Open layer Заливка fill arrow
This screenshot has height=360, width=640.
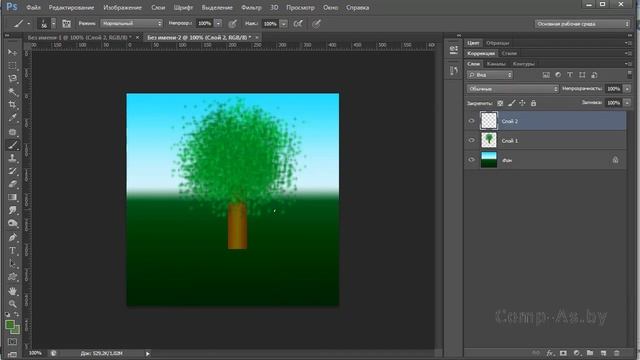tap(627, 103)
